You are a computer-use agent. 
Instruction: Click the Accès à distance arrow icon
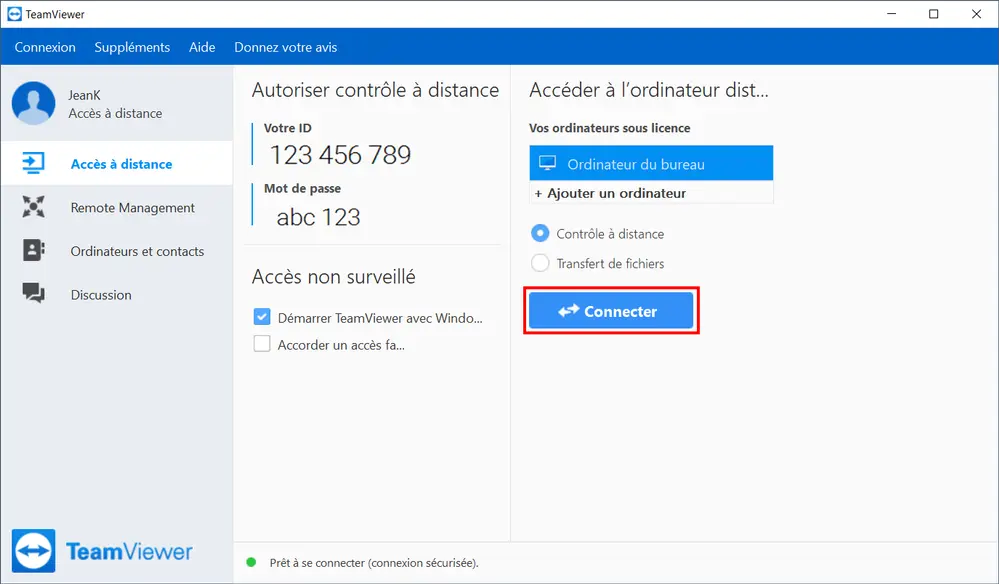[33, 163]
